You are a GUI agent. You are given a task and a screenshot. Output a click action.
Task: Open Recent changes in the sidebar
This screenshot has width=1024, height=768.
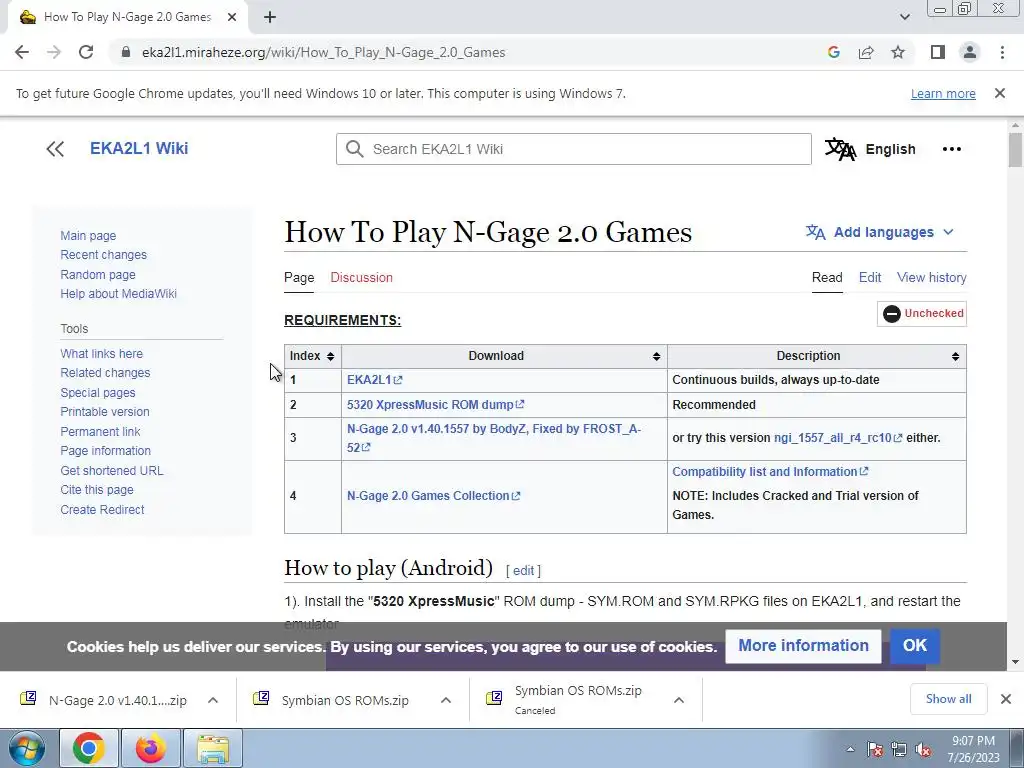coord(103,255)
